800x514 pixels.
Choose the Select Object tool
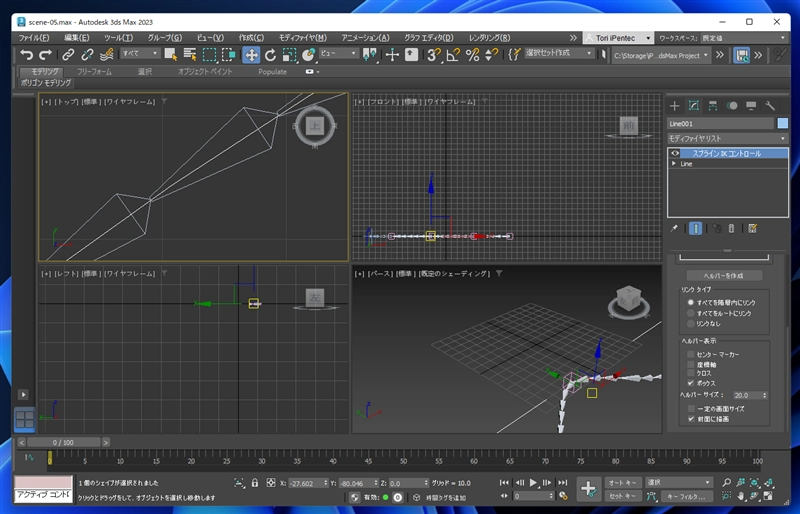pos(170,55)
